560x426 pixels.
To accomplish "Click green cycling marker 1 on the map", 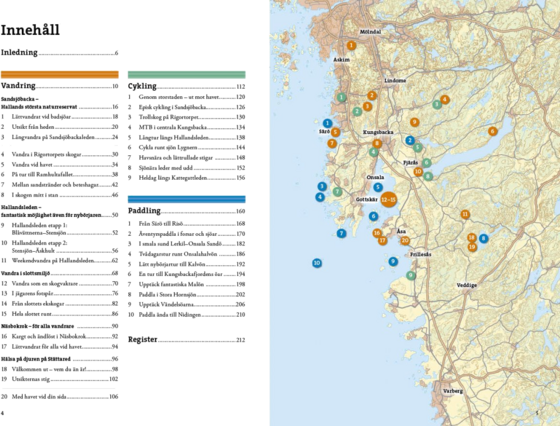I will coord(341,97).
